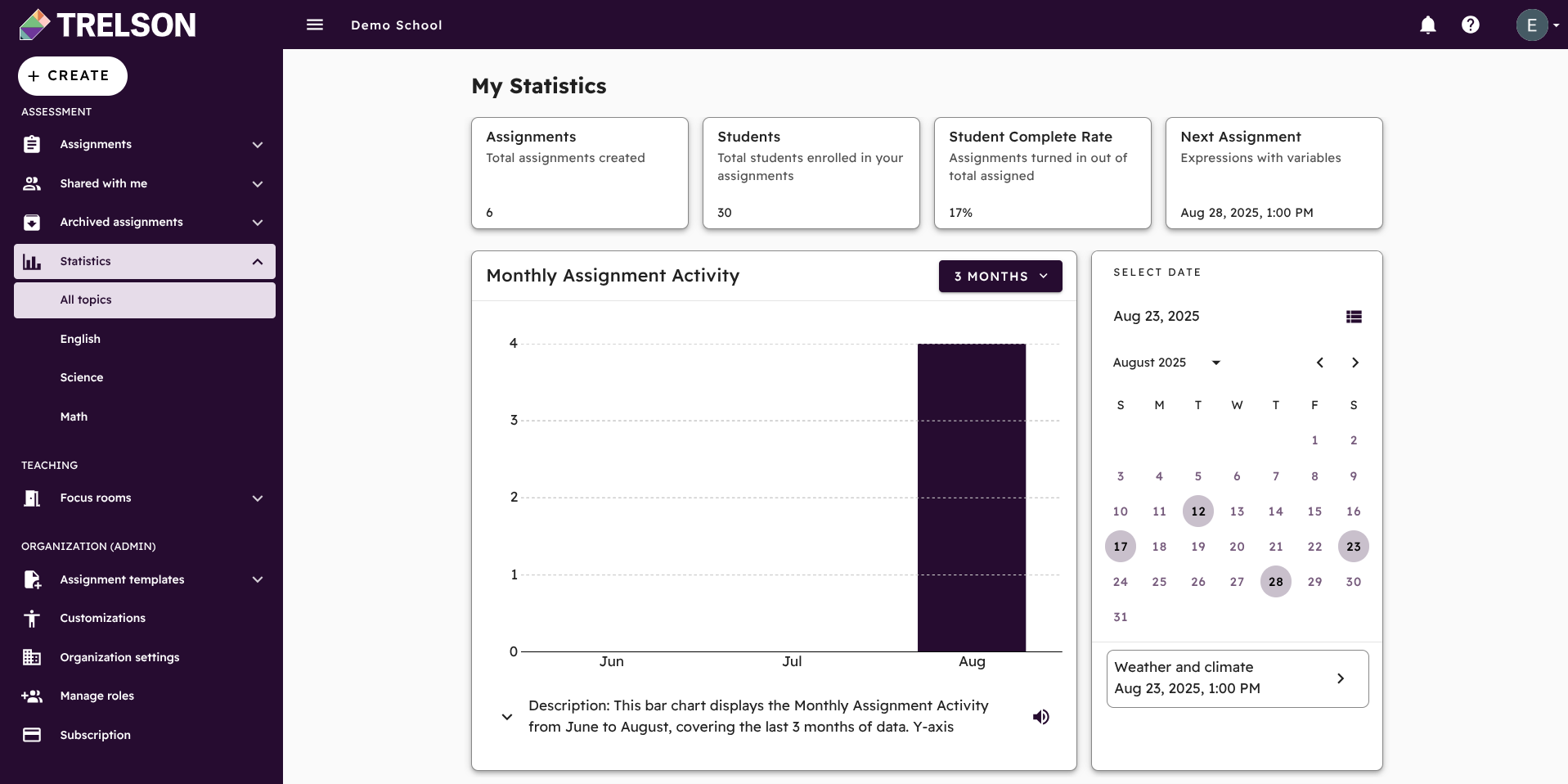Click the notification bell icon

[x=1427, y=25]
